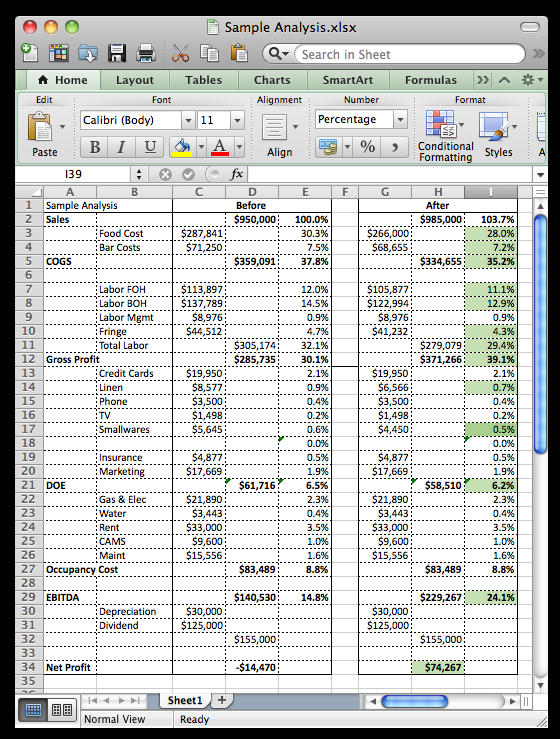Open currency format dropdown arrow
This screenshot has width=560, height=739.
(x=347, y=147)
